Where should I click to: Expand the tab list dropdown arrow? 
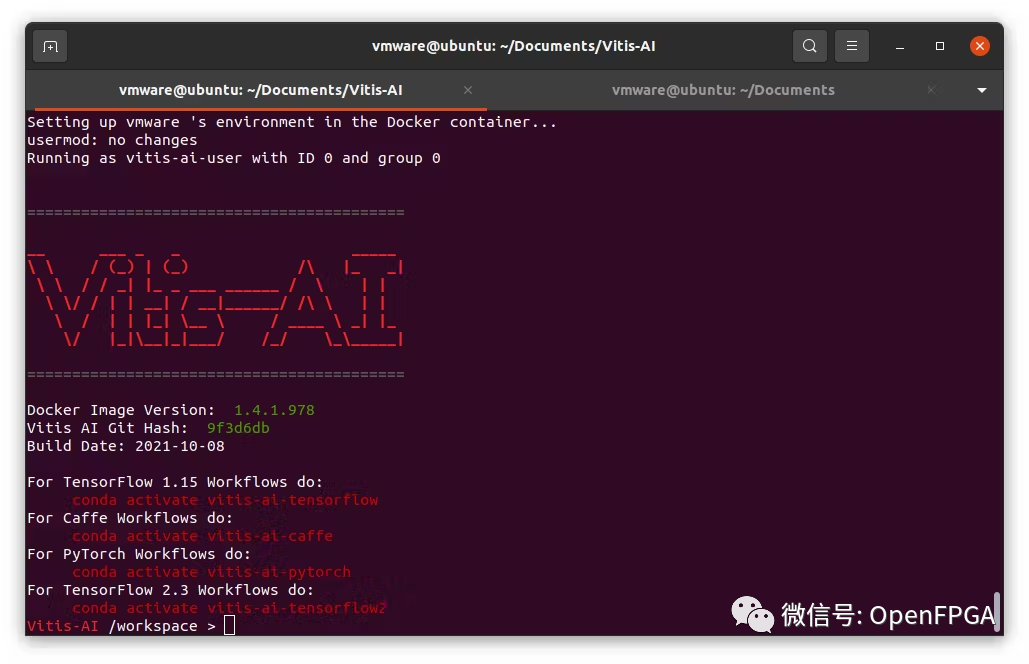(x=981, y=90)
